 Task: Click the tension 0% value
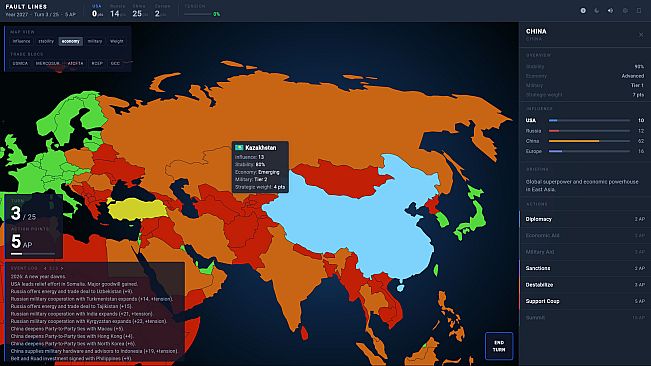click(x=216, y=14)
